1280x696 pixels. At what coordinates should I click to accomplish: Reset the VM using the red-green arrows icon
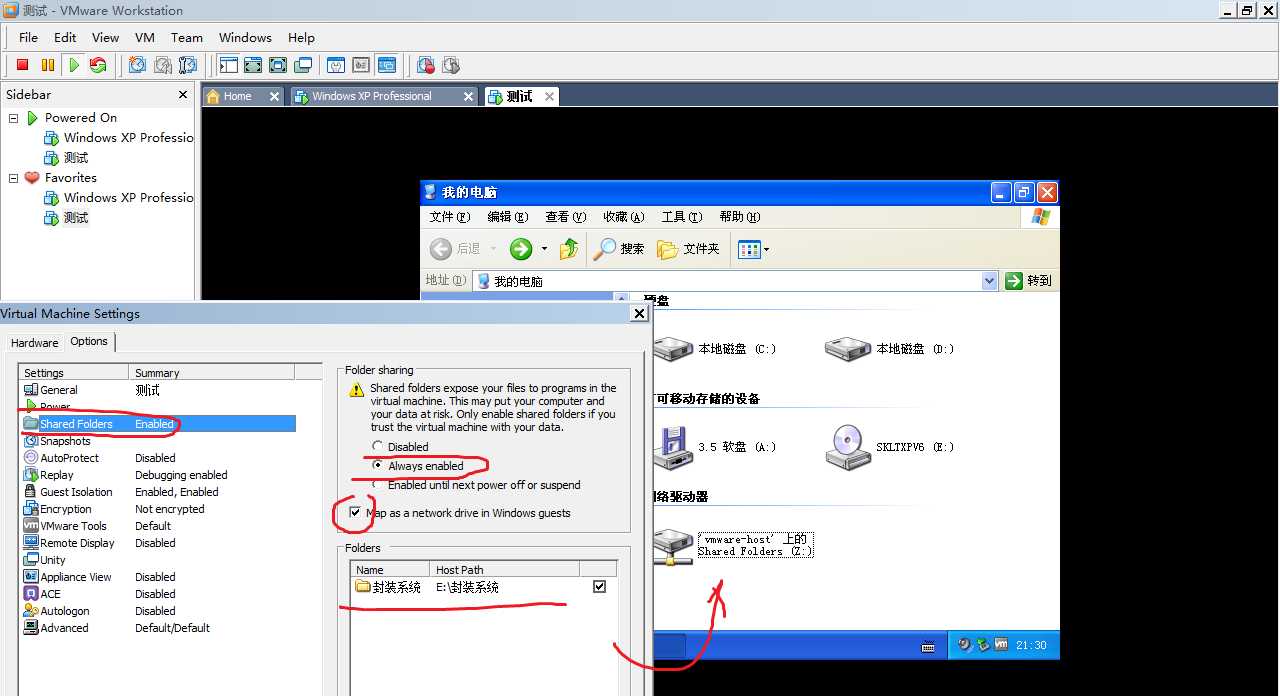[98, 65]
